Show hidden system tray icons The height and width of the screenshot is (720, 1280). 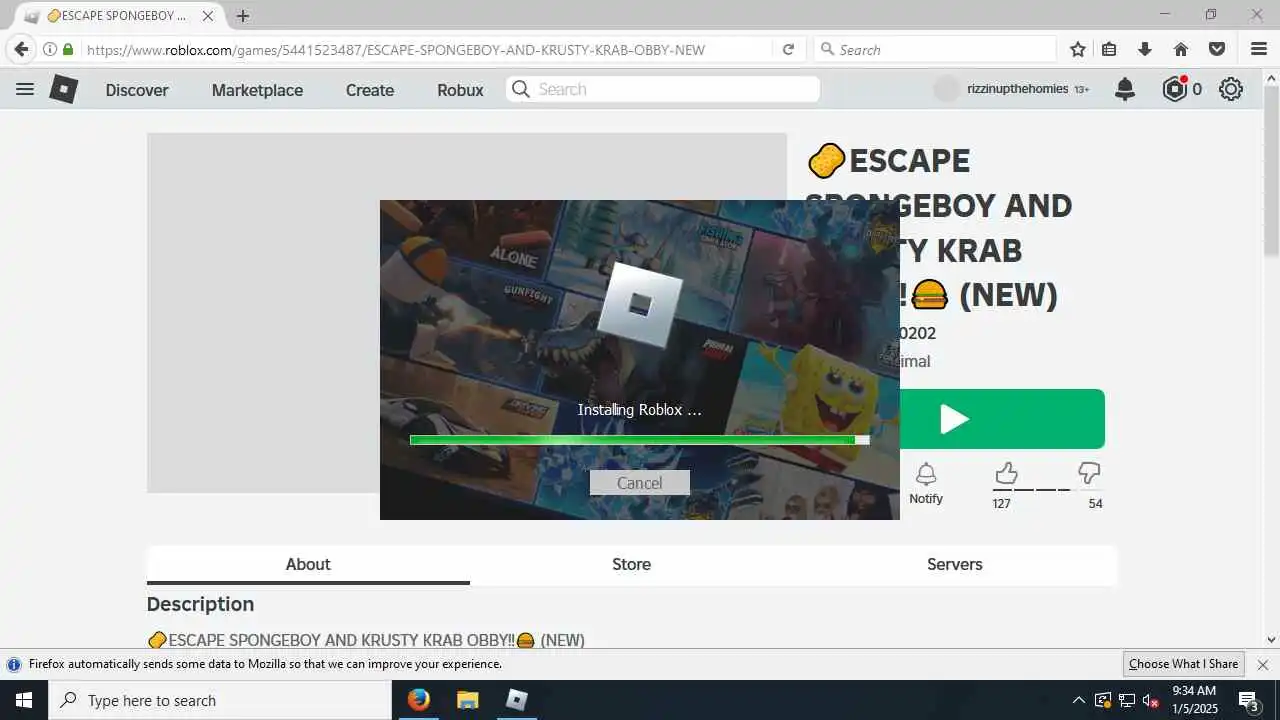(x=1078, y=700)
